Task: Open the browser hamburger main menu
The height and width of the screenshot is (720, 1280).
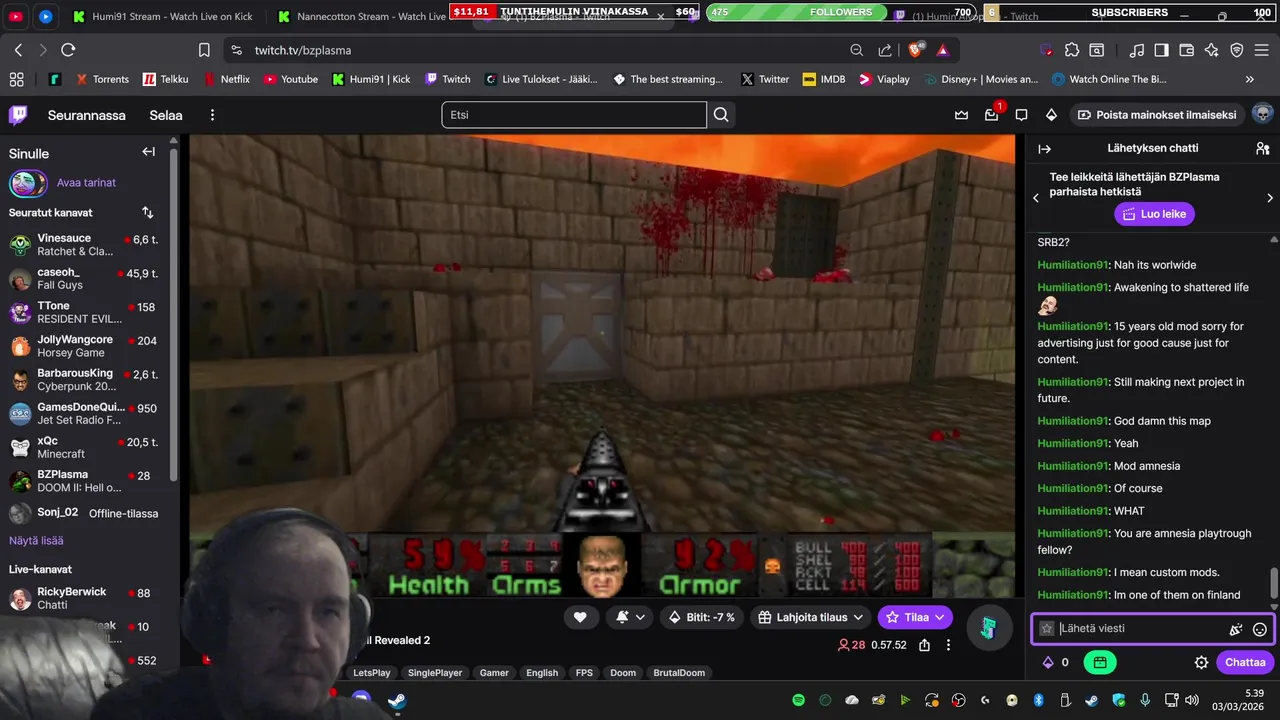Action: click(1263, 50)
